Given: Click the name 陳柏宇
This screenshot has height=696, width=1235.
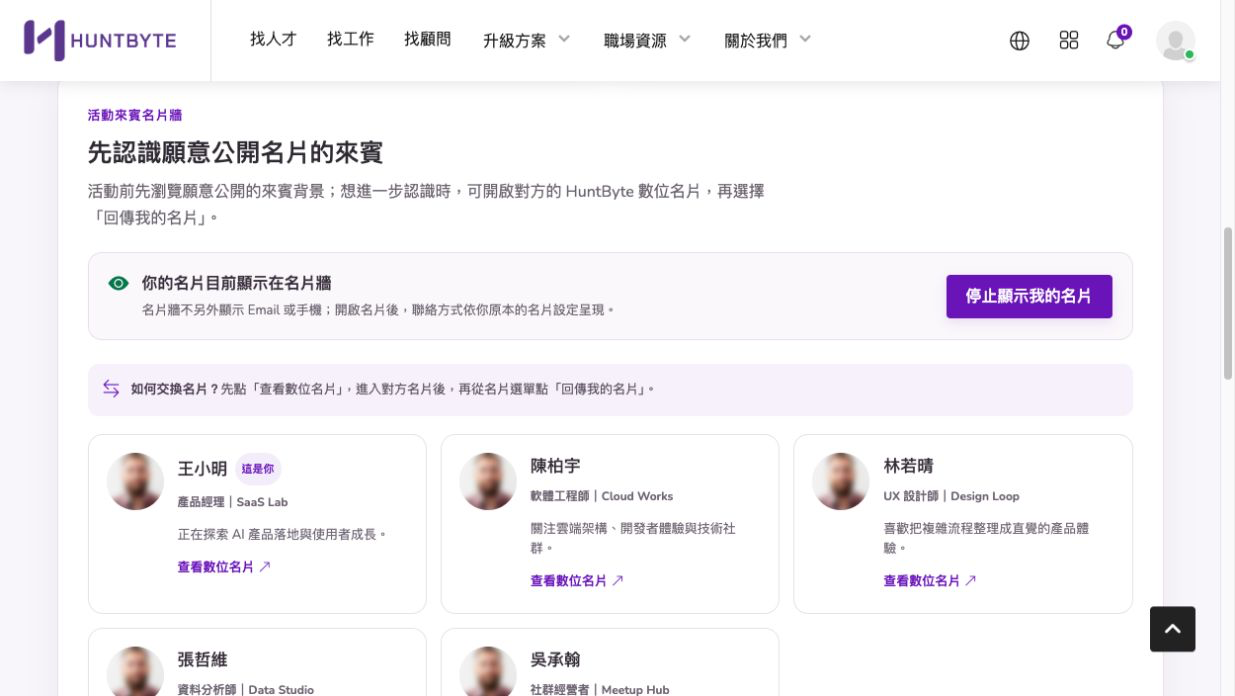Looking at the screenshot, I should click(556, 466).
